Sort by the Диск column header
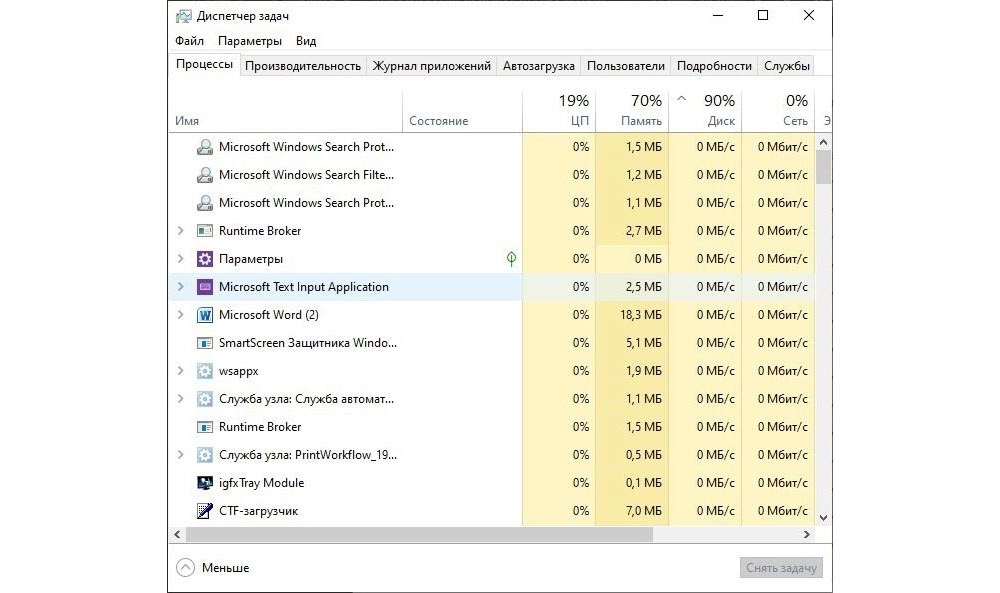The height and width of the screenshot is (593, 1000). 705,112
